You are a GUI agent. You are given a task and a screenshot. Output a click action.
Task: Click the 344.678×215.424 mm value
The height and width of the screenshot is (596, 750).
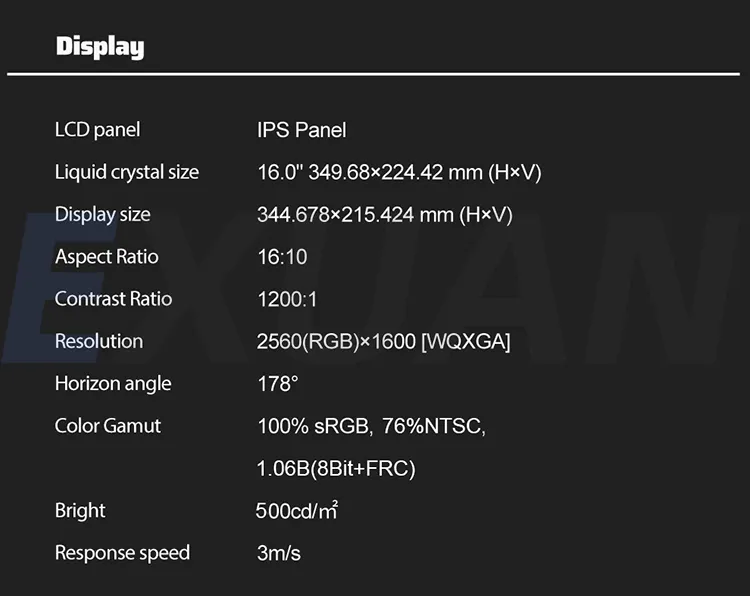pos(385,215)
